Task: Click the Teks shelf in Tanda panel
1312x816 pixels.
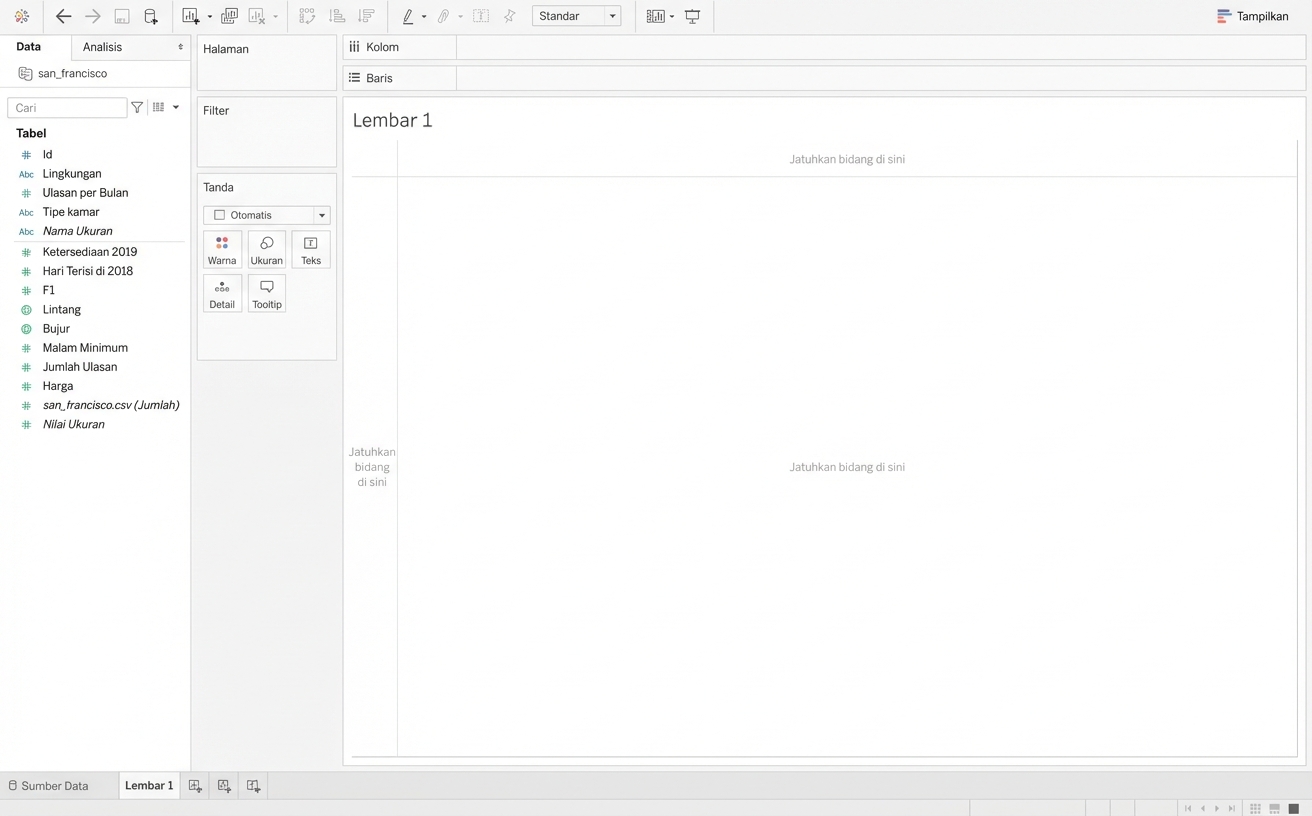Action: click(310, 249)
